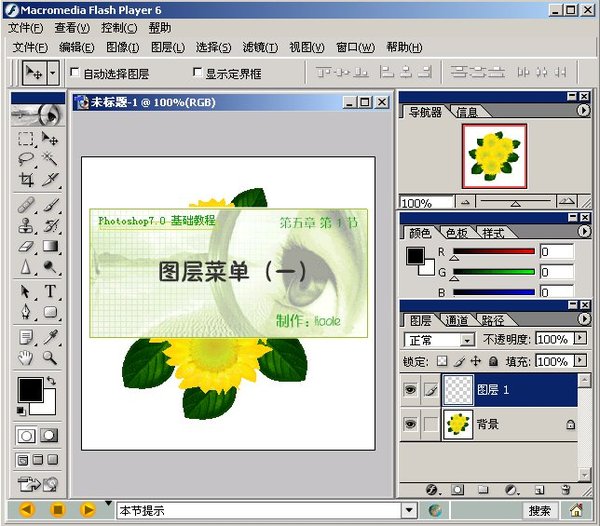Select the Slice tool

pos(50,179)
